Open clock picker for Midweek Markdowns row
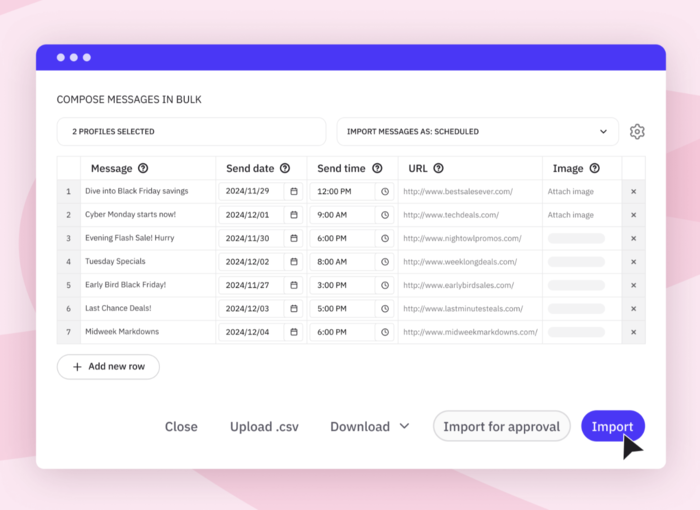Viewport: 700px width, 510px height. [385, 332]
